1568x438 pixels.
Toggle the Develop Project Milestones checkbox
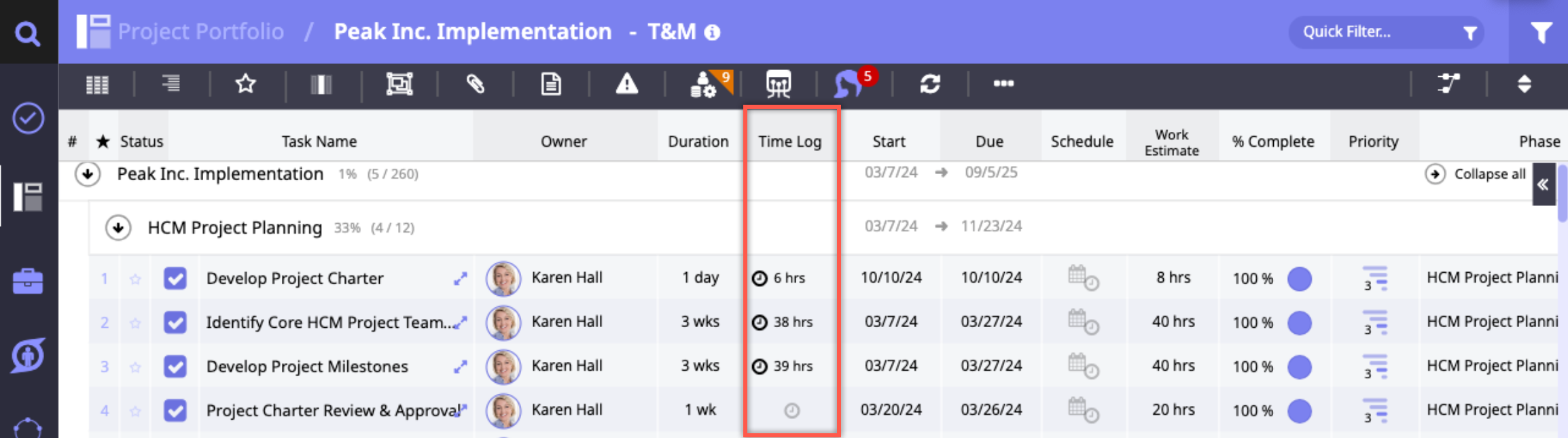coord(175,367)
